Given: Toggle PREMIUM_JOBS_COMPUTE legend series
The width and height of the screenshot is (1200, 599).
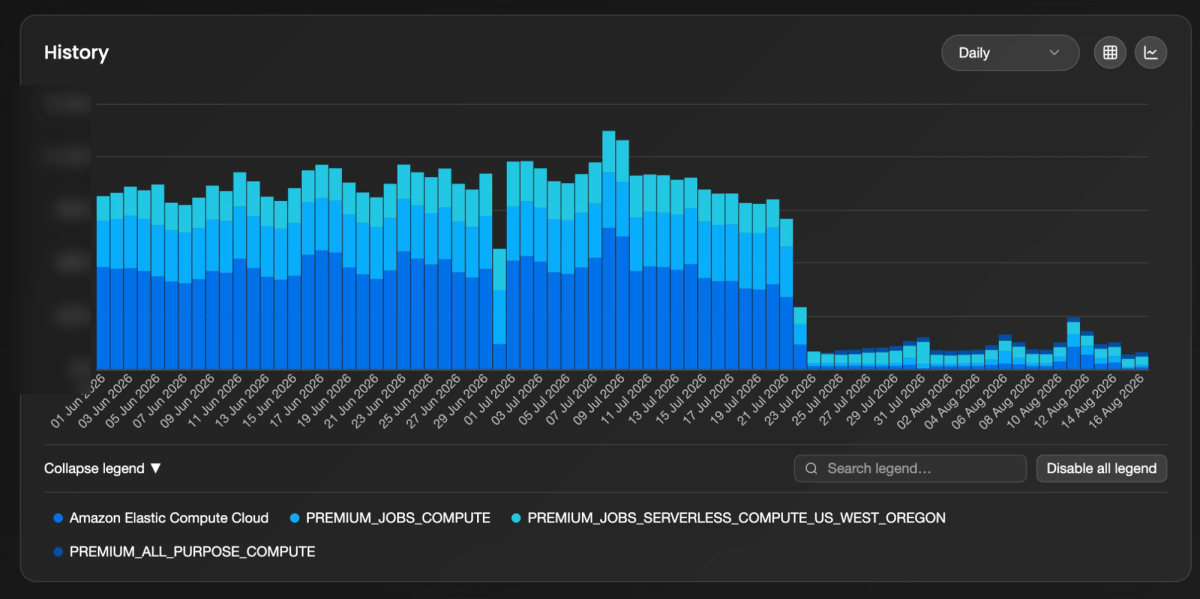Looking at the screenshot, I should tap(390, 518).
